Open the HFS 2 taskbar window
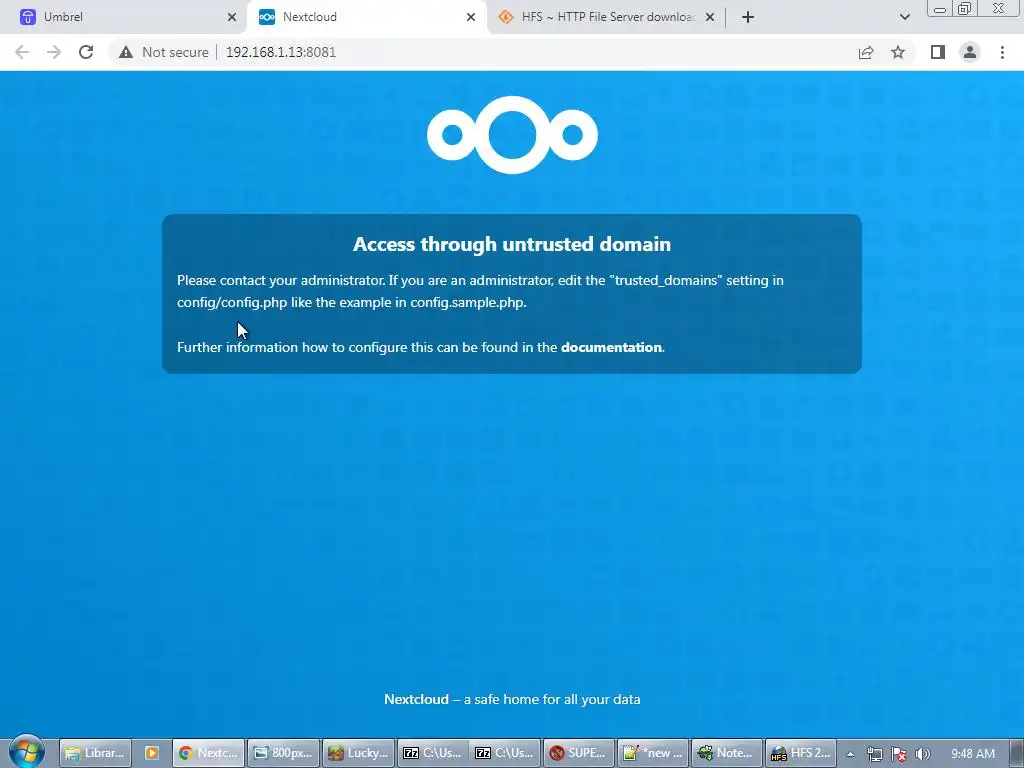 coord(800,753)
